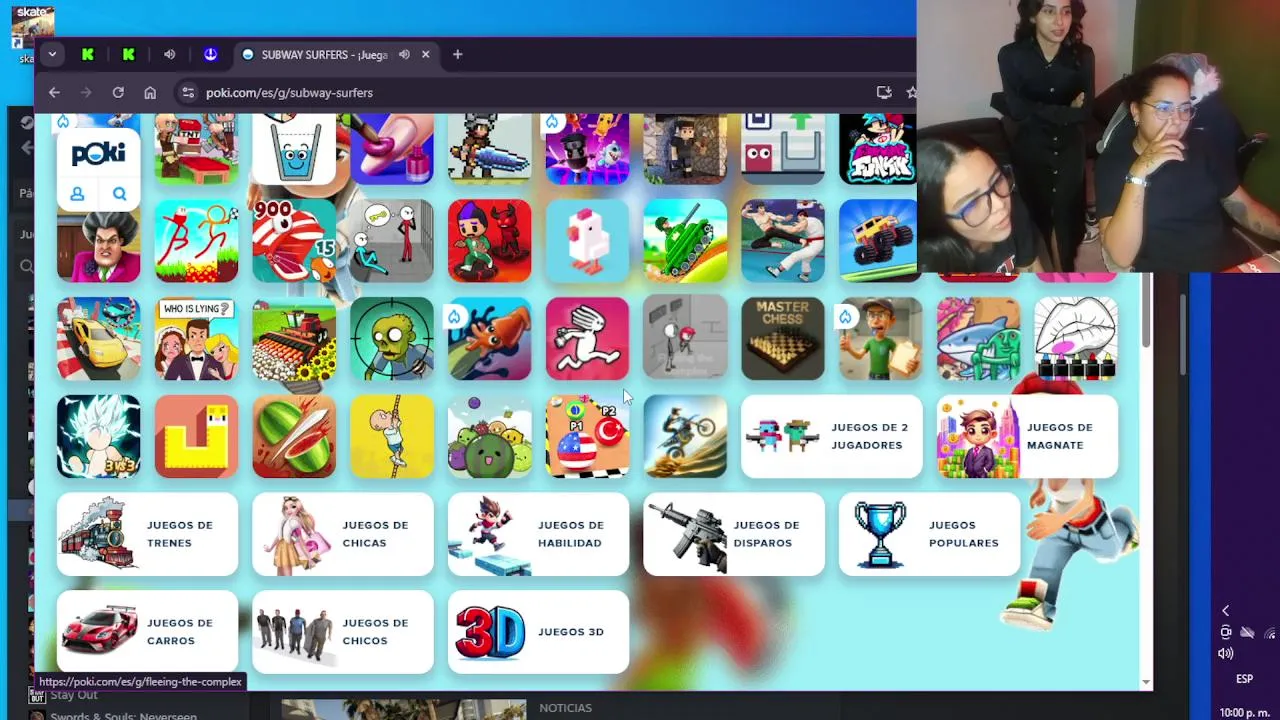Image resolution: width=1280 pixels, height=720 pixels.
Task: Open the P1 P2 flags game
Action: (587, 437)
